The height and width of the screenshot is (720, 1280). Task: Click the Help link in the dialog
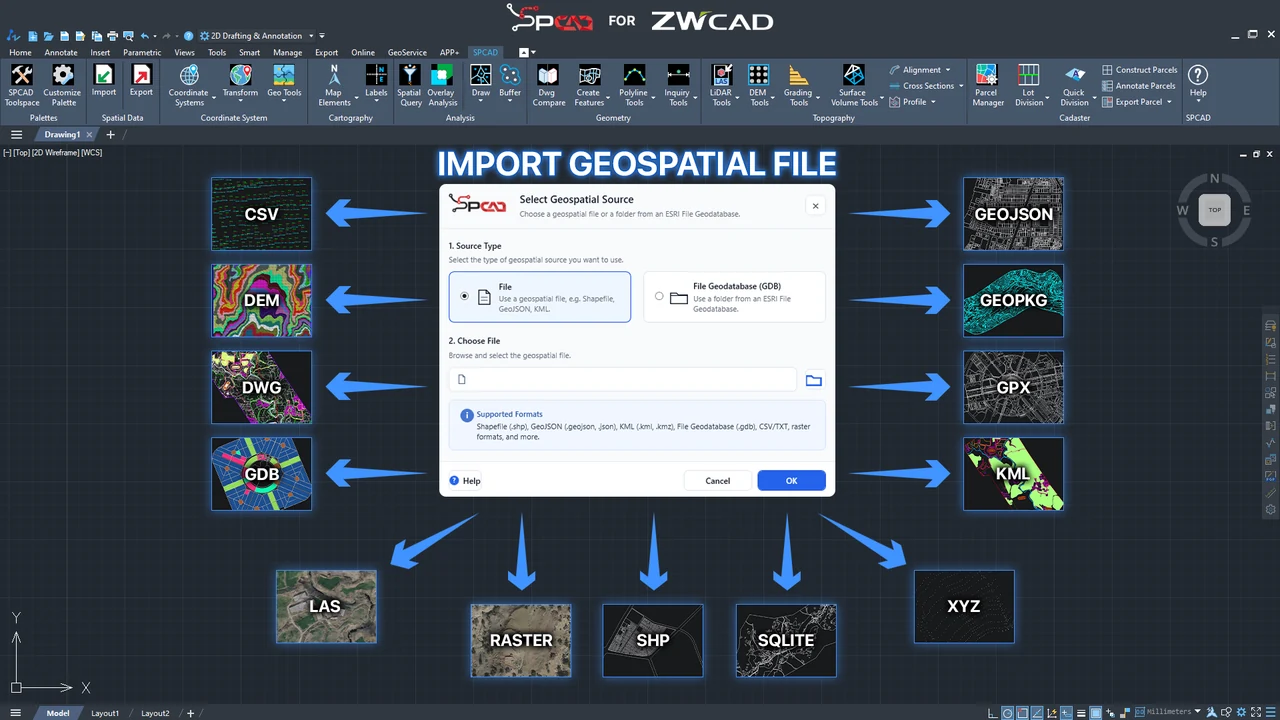465,481
